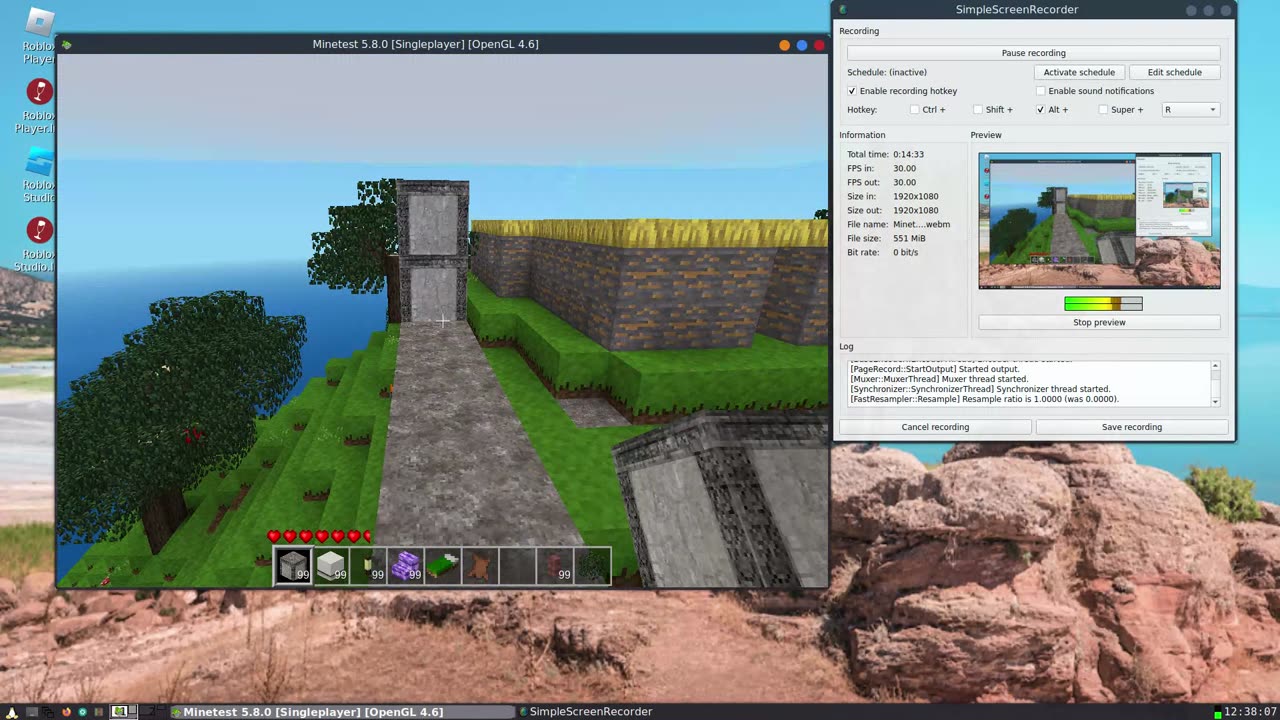Image resolution: width=1280 pixels, height=720 pixels.
Task: Click Cancel recording button
Action: coord(935,427)
